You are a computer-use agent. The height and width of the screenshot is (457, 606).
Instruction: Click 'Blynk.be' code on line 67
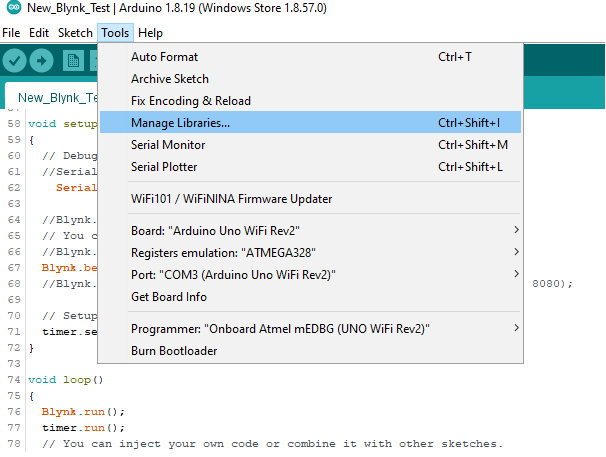pos(70,268)
